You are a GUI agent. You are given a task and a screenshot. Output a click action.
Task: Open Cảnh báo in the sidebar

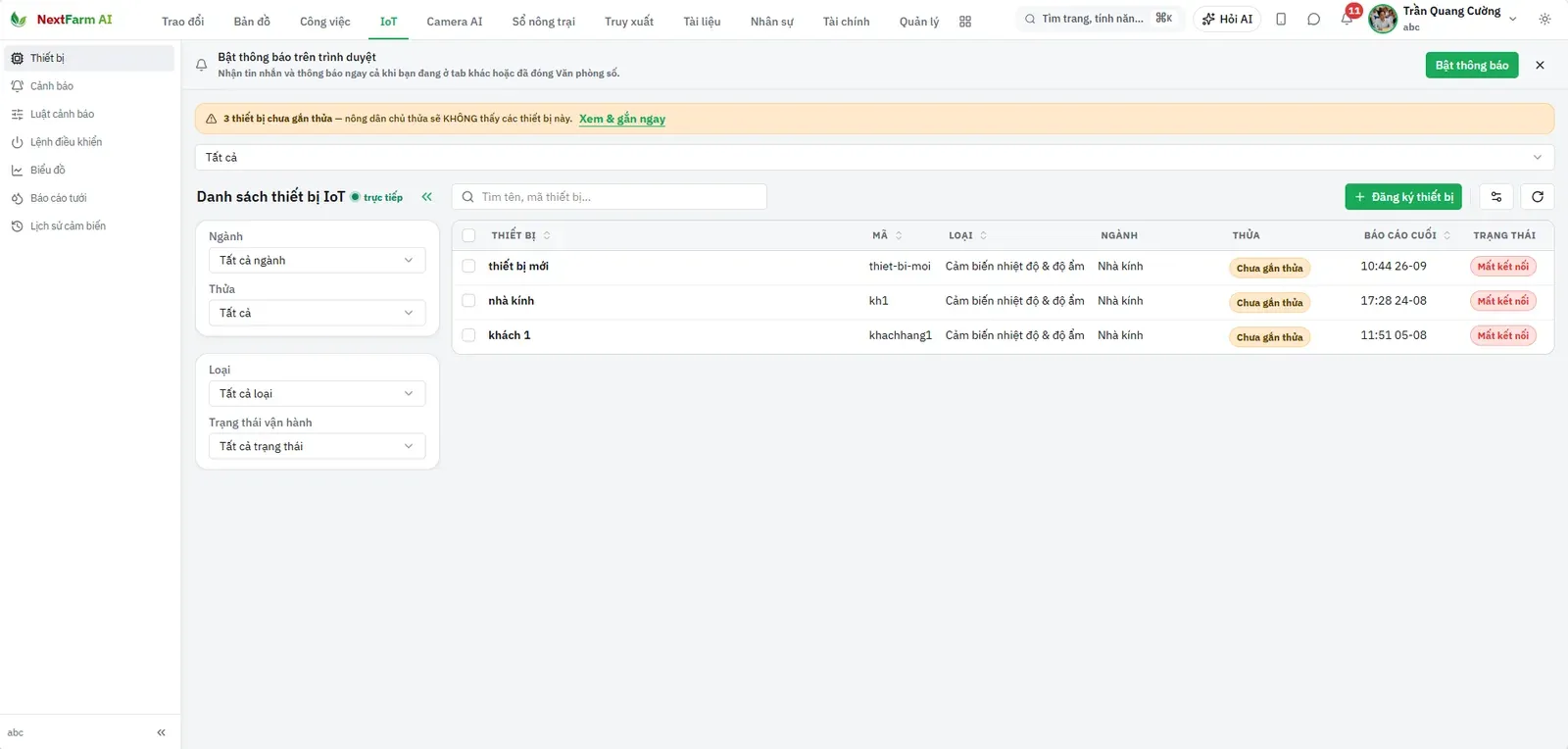(x=89, y=86)
